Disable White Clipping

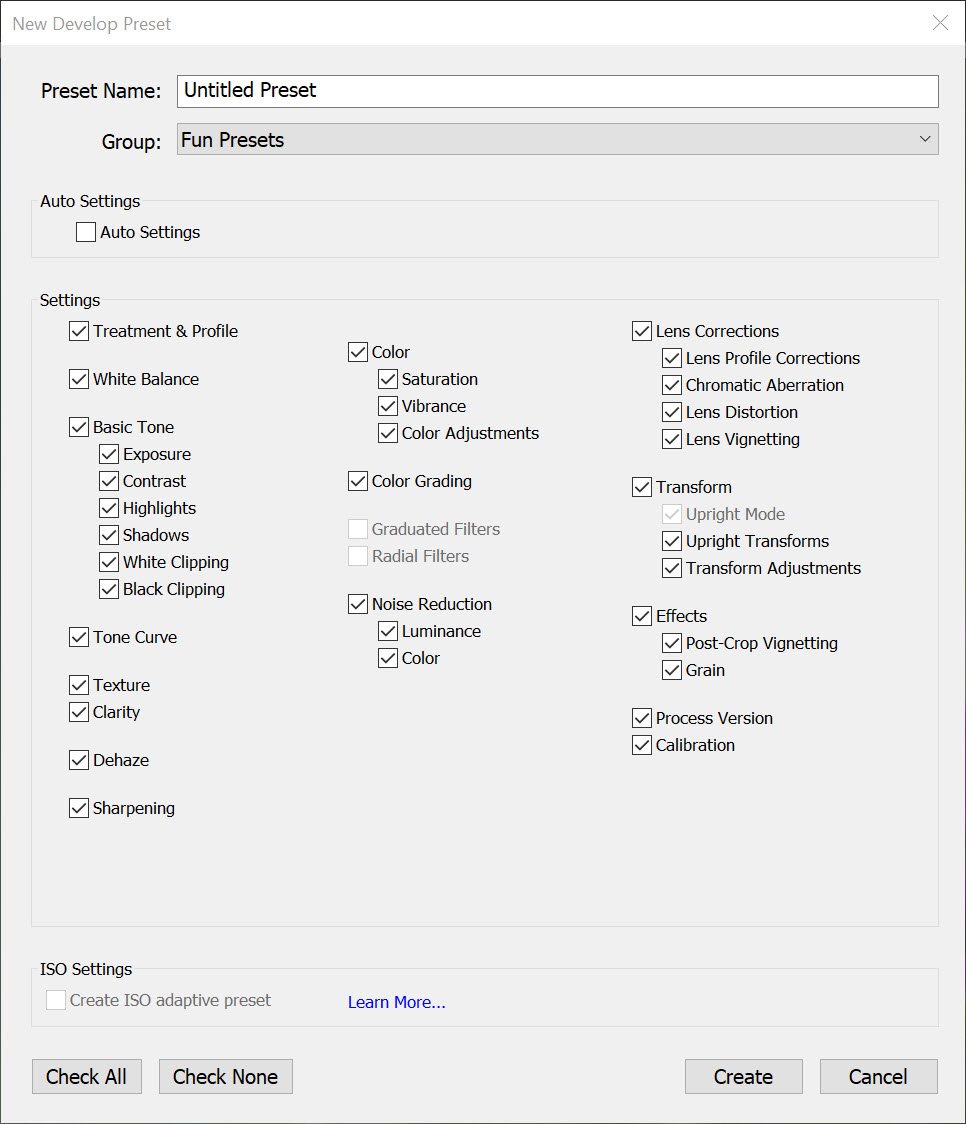click(x=108, y=562)
